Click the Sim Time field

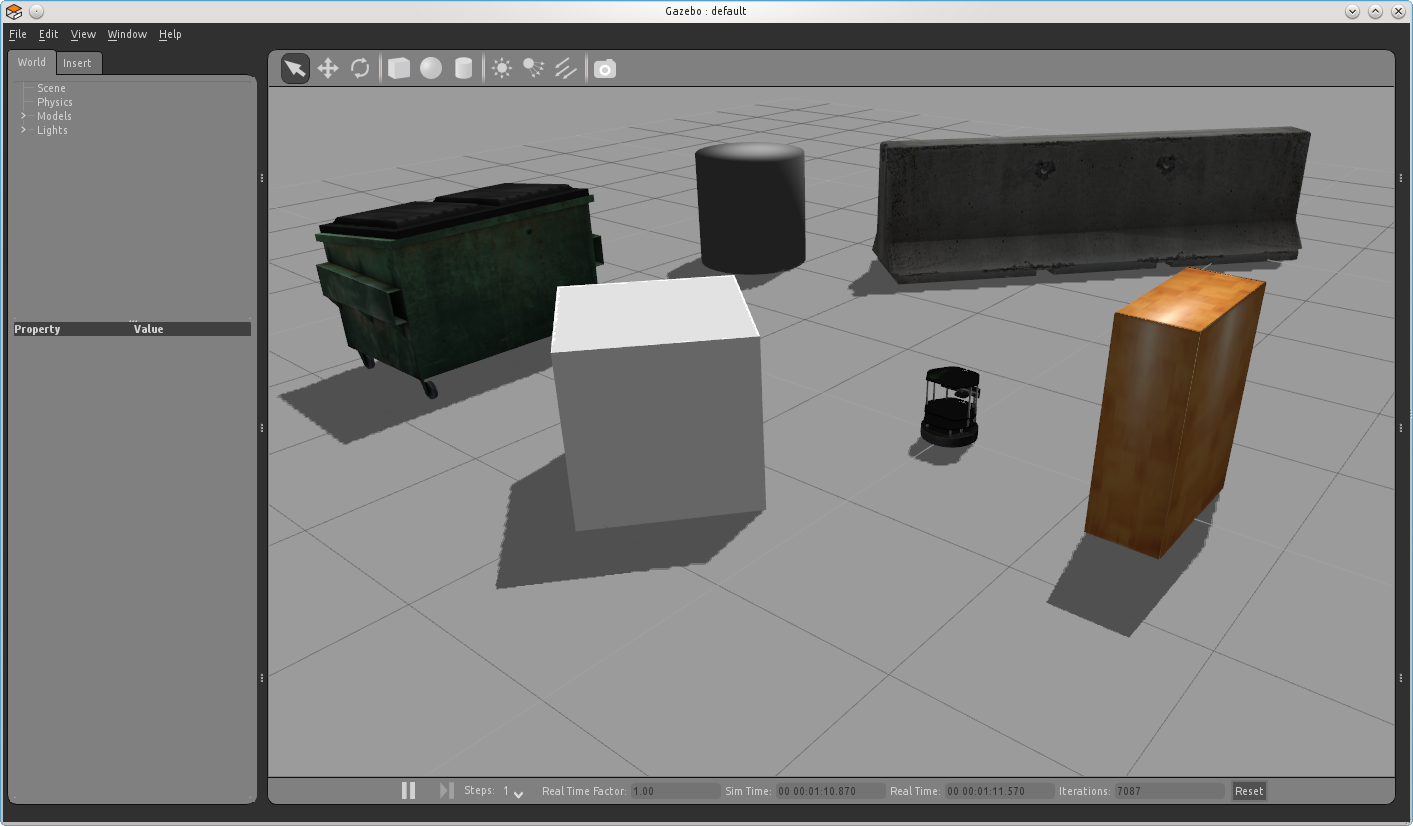tap(830, 791)
